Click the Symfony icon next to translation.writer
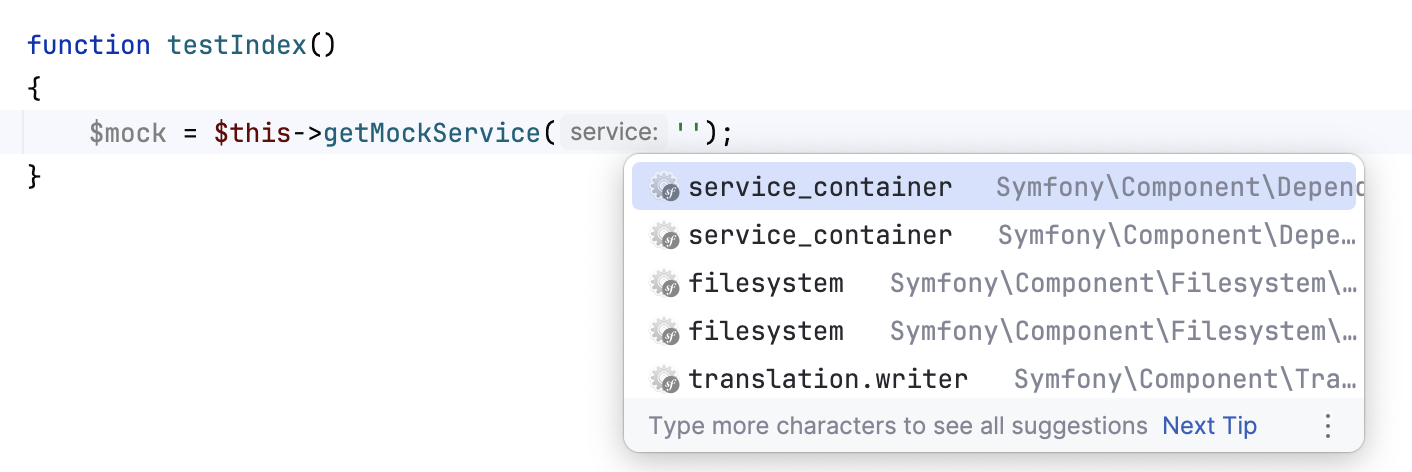Viewport: 1412px width, 472px height. point(665,379)
